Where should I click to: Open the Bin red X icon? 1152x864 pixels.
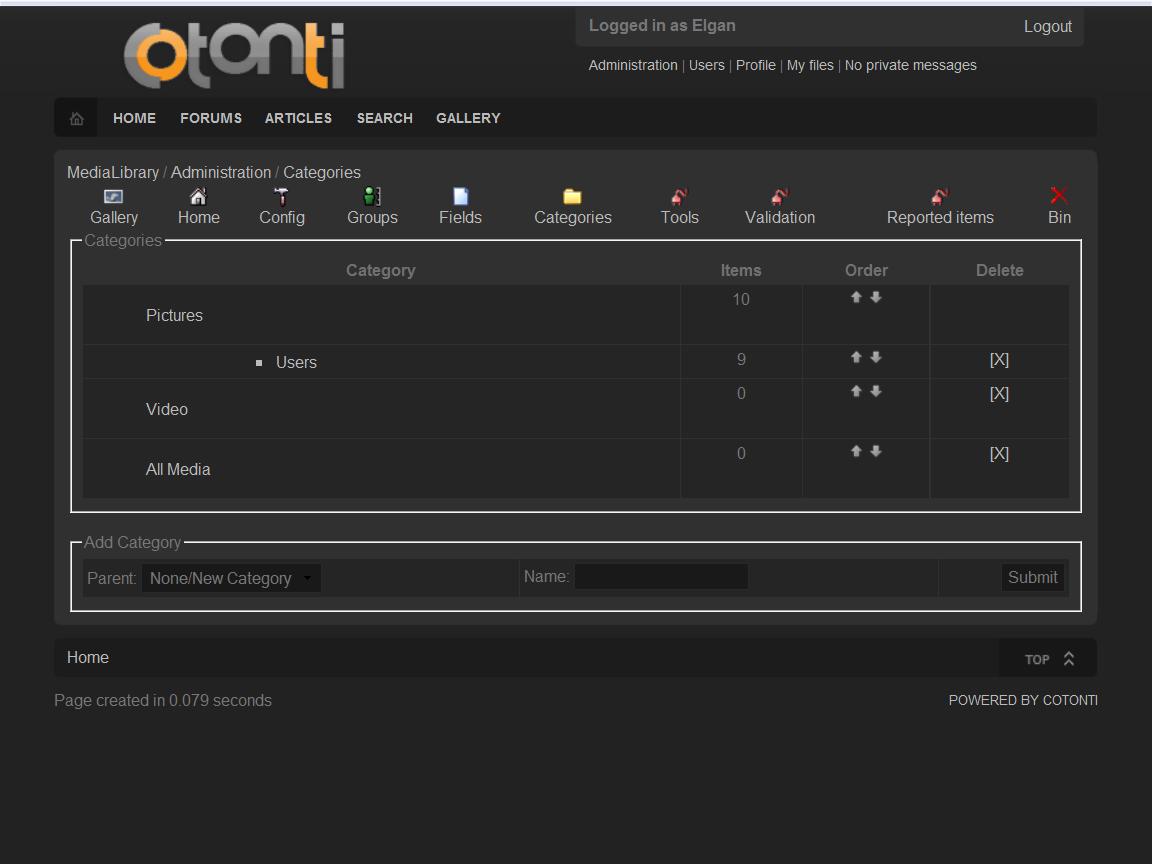pos(1059,196)
